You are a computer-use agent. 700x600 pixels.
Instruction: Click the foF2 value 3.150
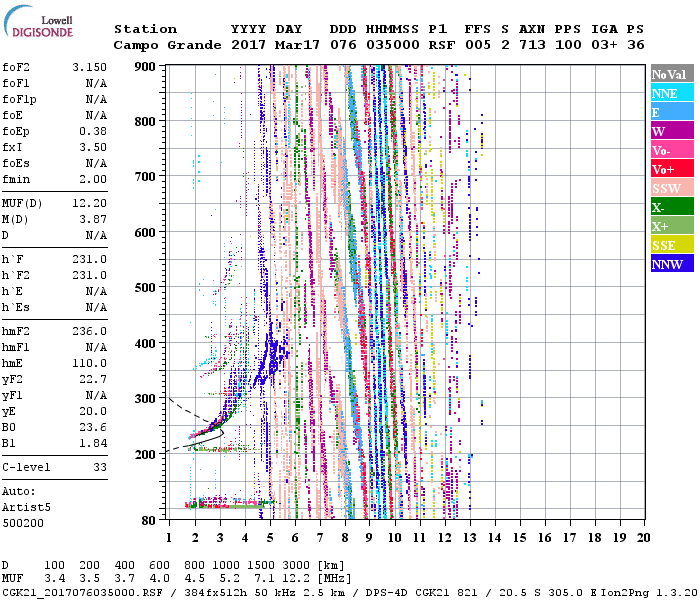coord(90,67)
